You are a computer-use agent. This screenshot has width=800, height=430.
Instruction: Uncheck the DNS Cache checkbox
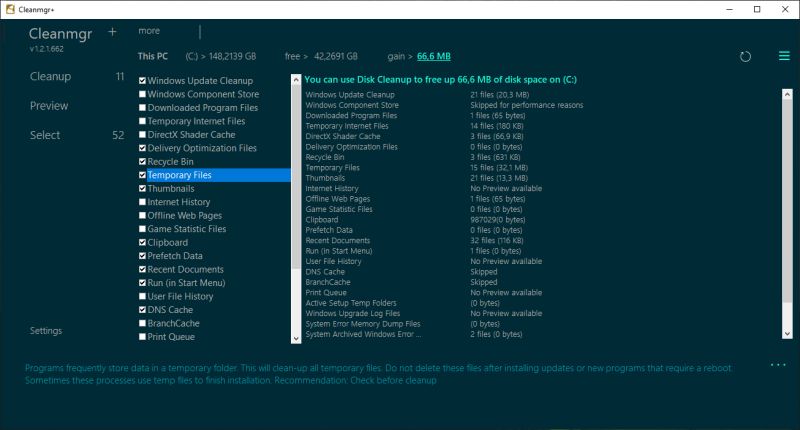click(142, 310)
